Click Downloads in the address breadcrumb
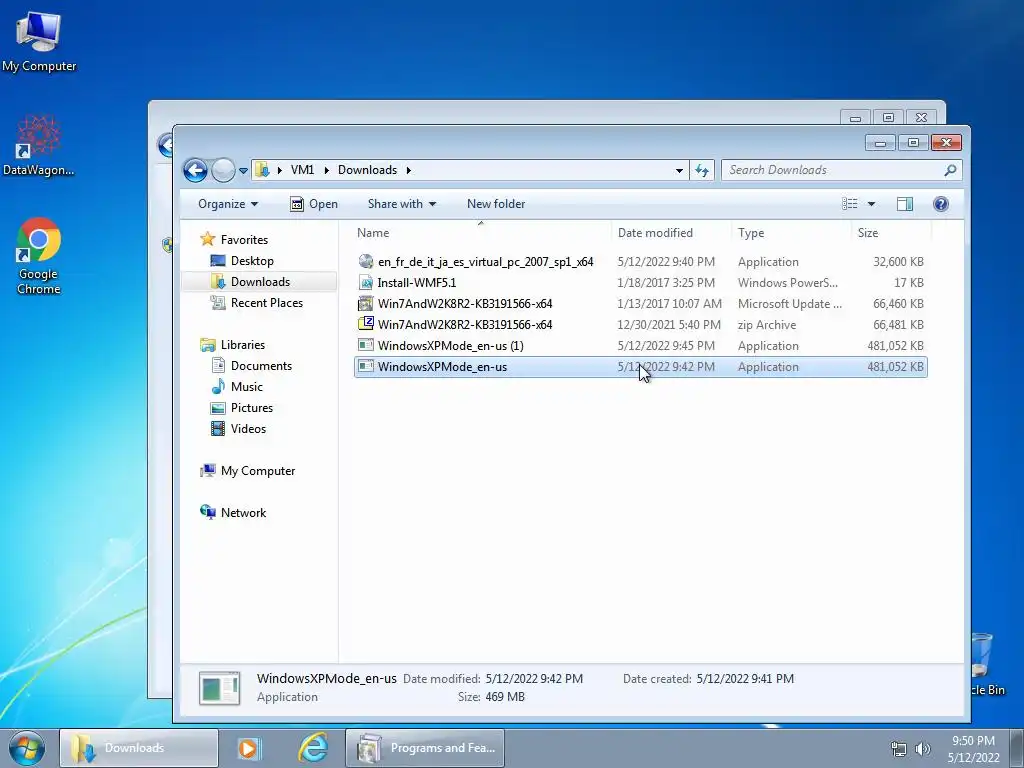The image size is (1024, 768). (x=367, y=170)
